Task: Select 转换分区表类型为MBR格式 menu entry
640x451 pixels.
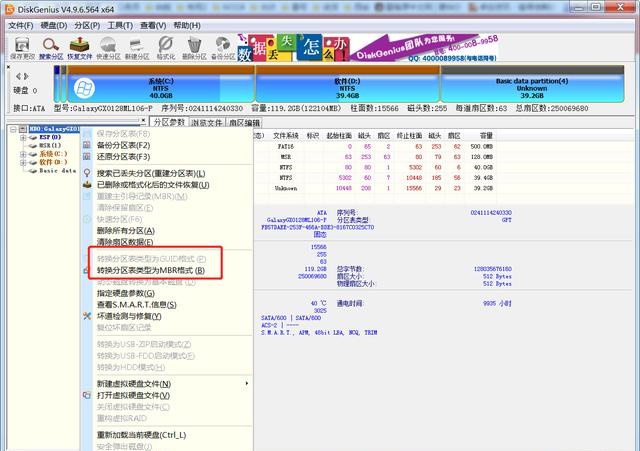Action: pyautogui.click(x=151, y=271)
